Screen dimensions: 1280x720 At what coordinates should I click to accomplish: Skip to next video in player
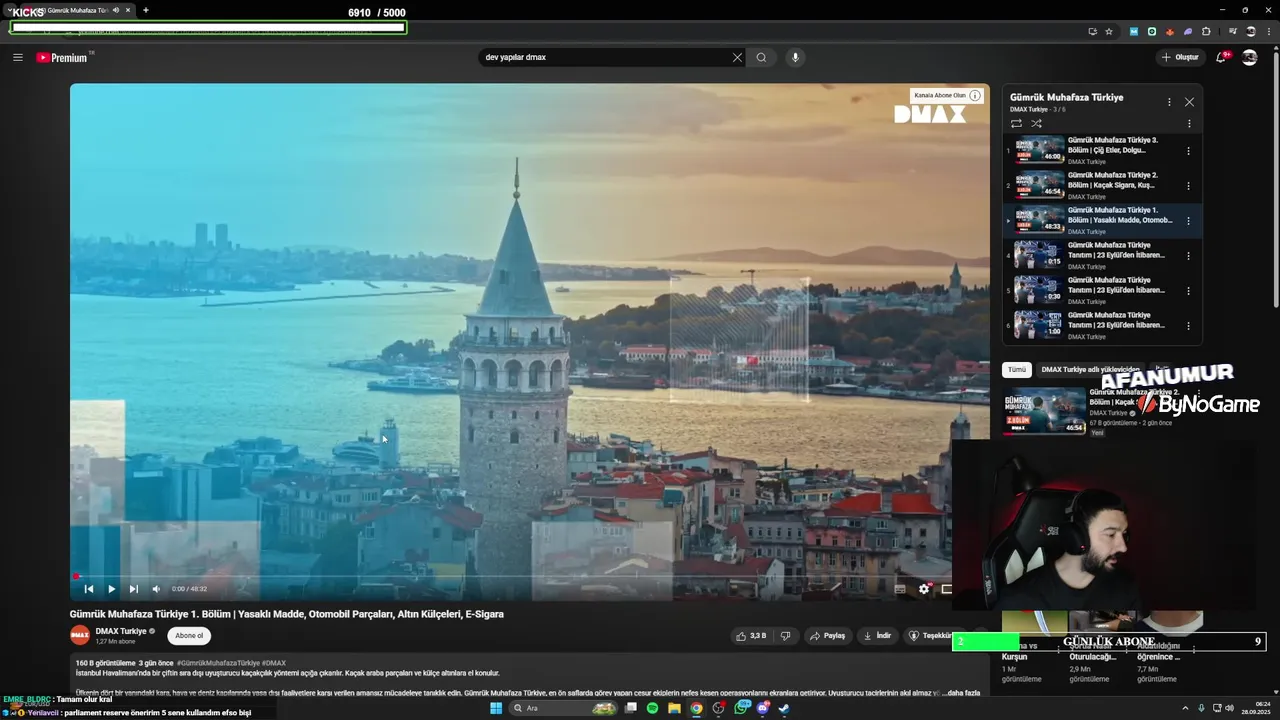pyautogui.click(x=133, y=589)
